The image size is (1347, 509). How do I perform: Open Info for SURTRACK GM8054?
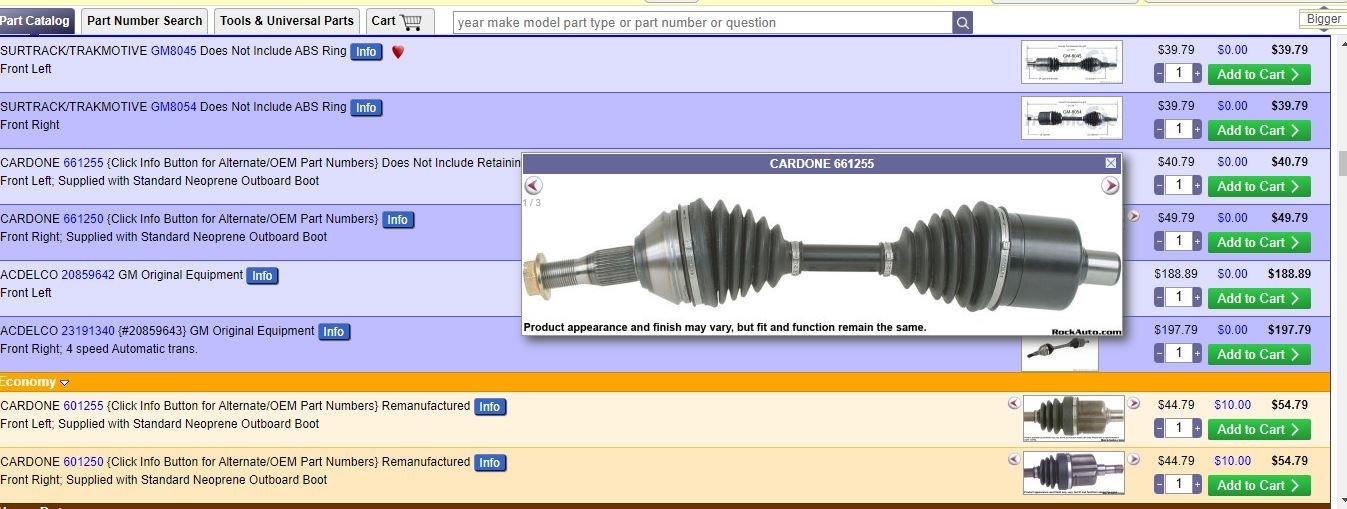point(366,107)
